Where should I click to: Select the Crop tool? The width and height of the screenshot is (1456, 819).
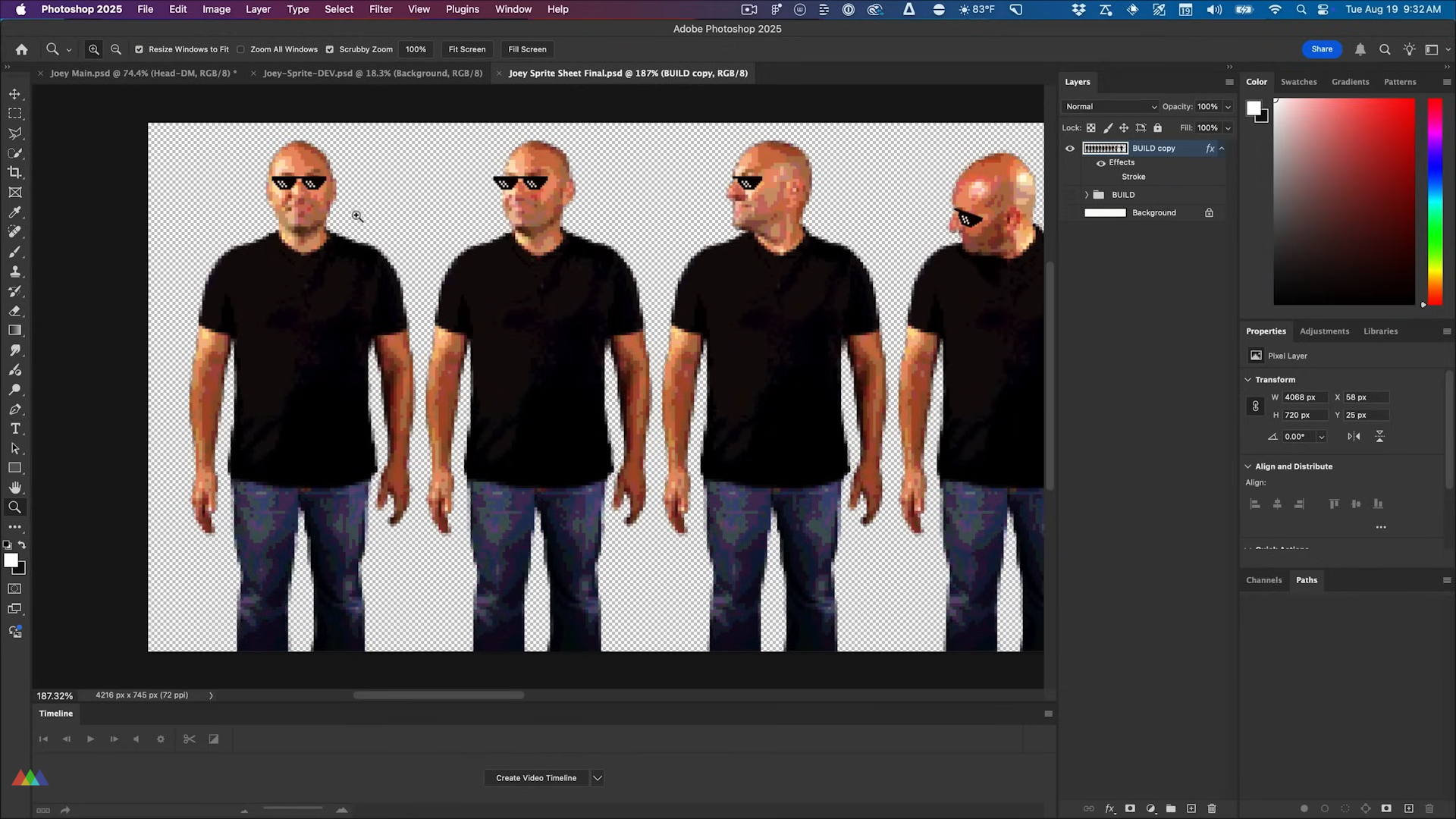pyautogui.click(x=14, y=173)
